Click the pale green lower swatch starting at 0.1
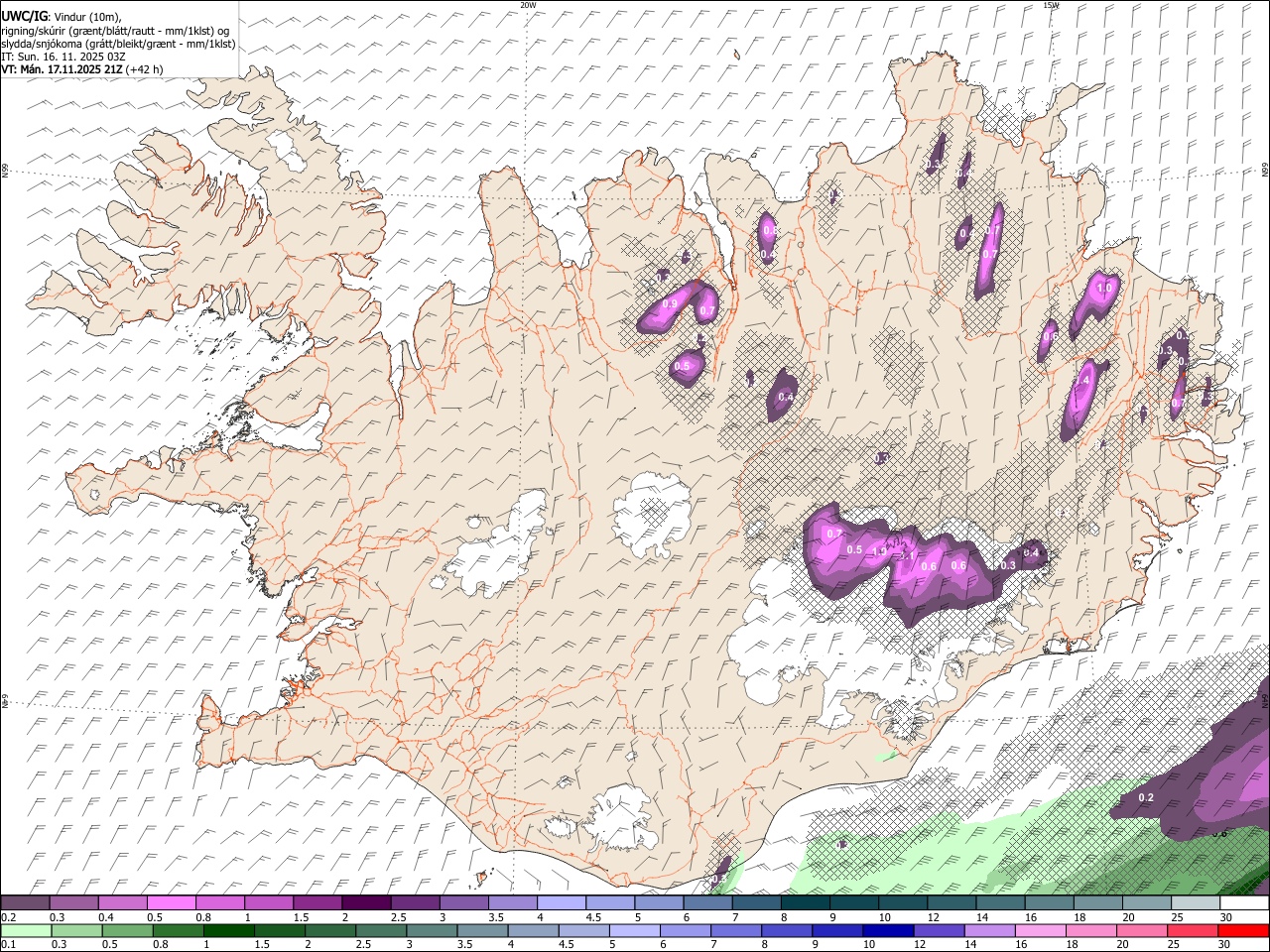Viewport: 1270px width, 952px height. coord(26,930)
